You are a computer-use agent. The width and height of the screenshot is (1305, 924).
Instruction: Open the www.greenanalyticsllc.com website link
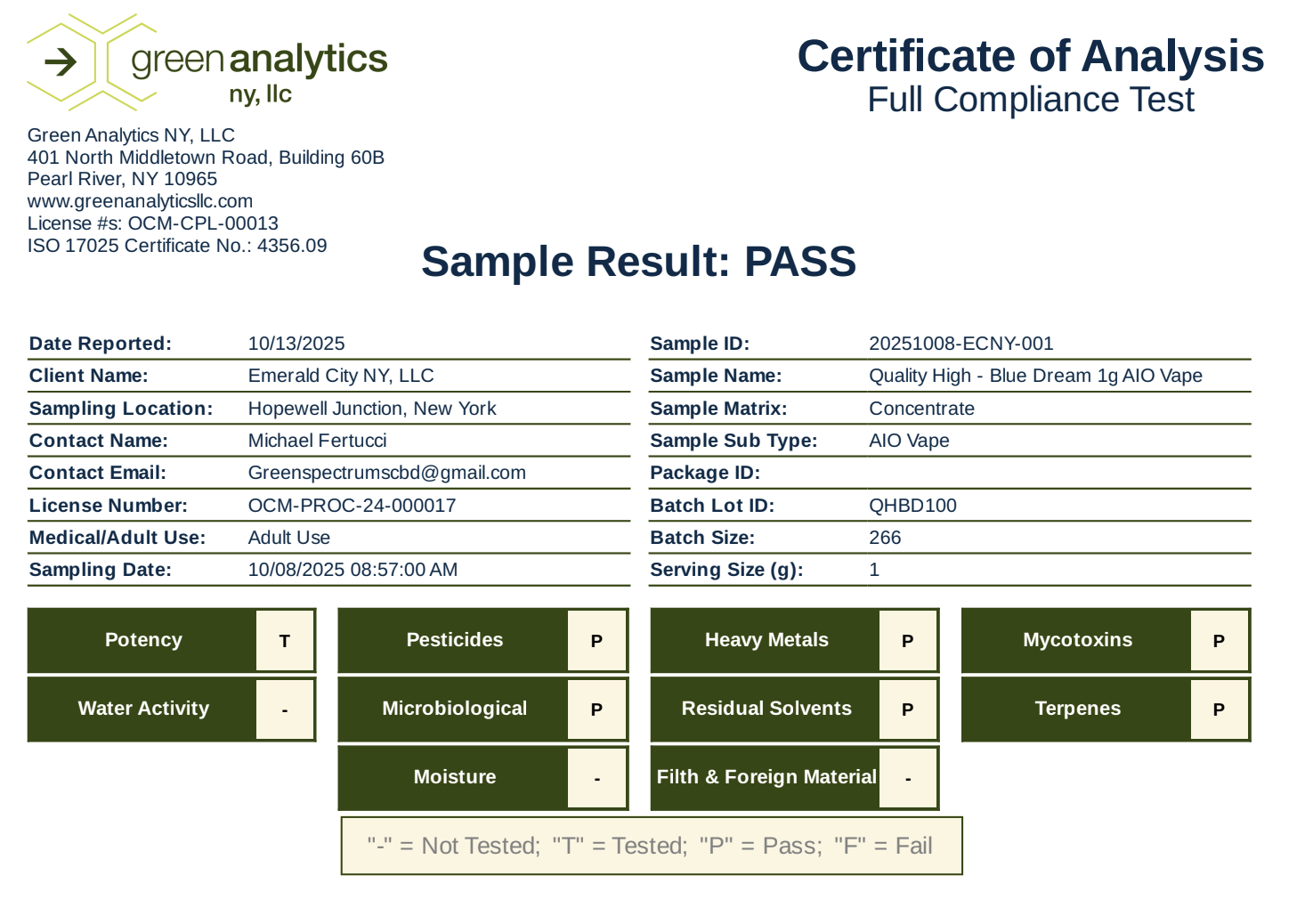(x=140, y=201)
